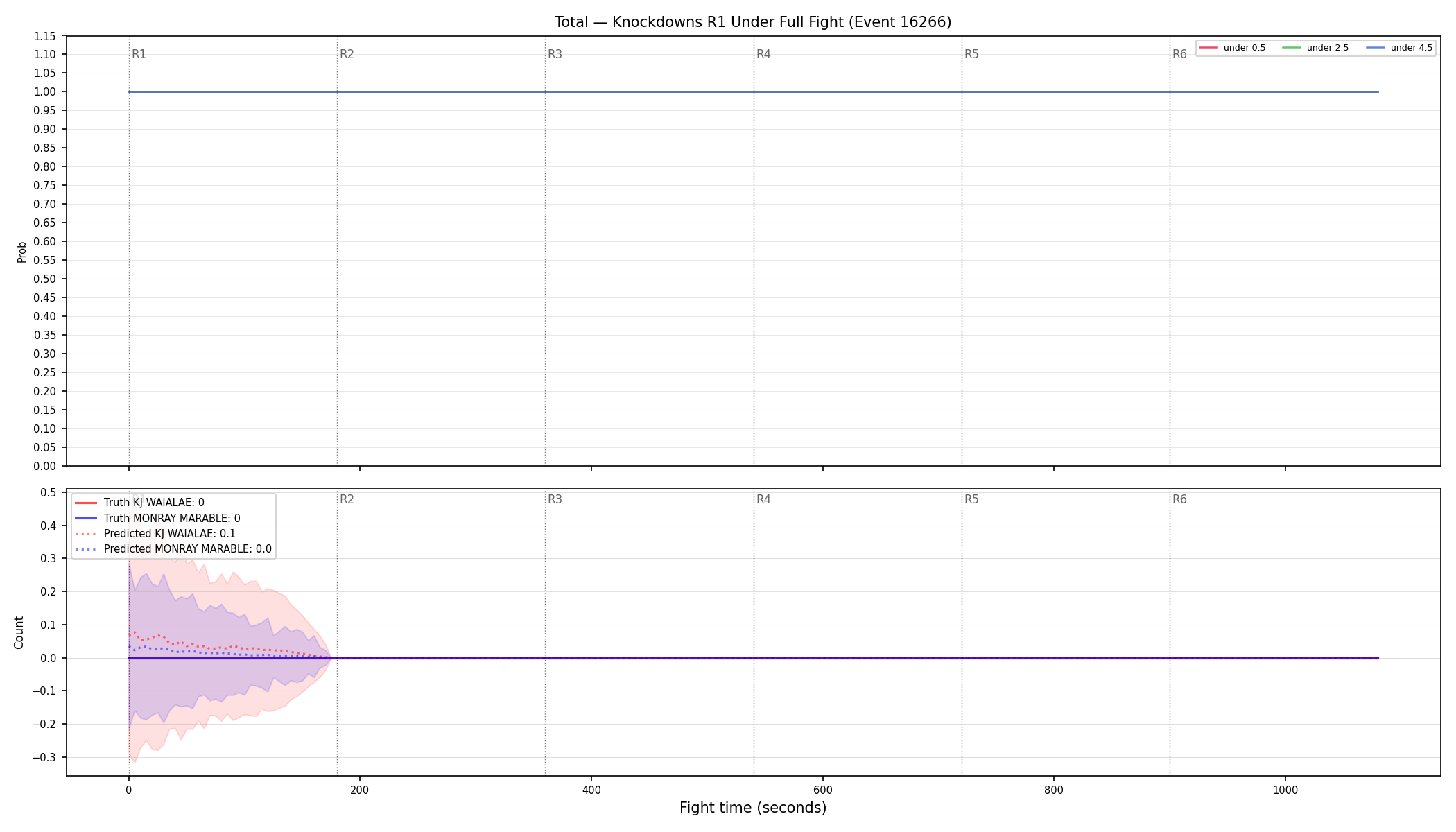Click the 1.00 tick on probability axis

coord(45,92)
